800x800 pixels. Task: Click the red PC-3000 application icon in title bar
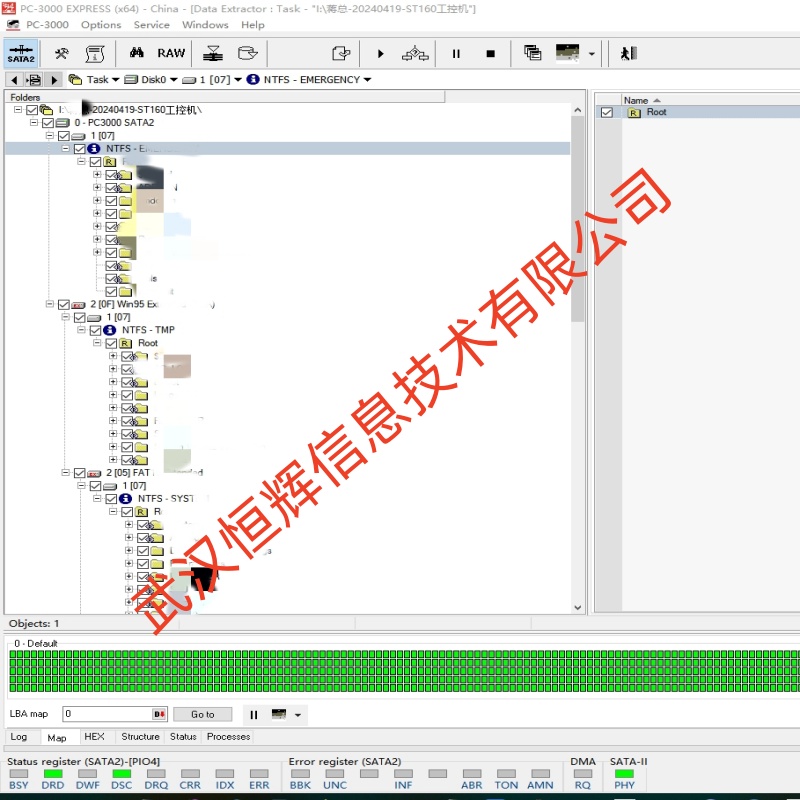[x=9, y=8]
